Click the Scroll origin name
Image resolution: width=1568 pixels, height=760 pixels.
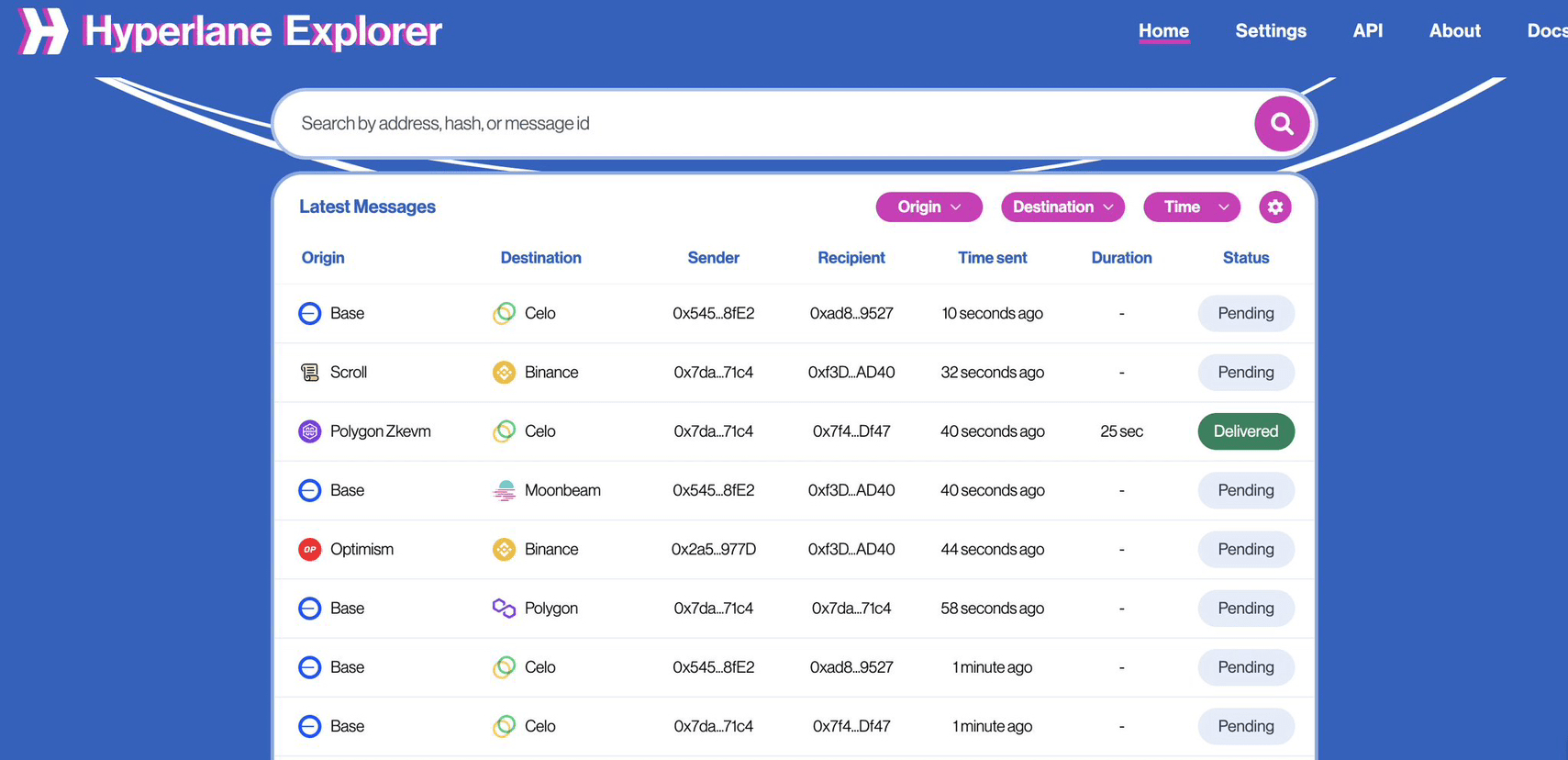[348, 373]
